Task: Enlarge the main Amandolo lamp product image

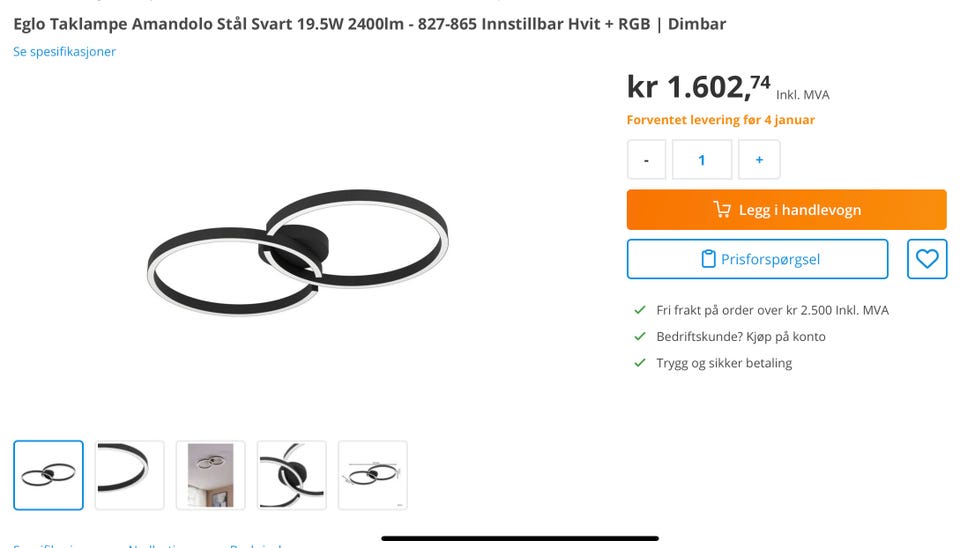Action: [298, 252]
